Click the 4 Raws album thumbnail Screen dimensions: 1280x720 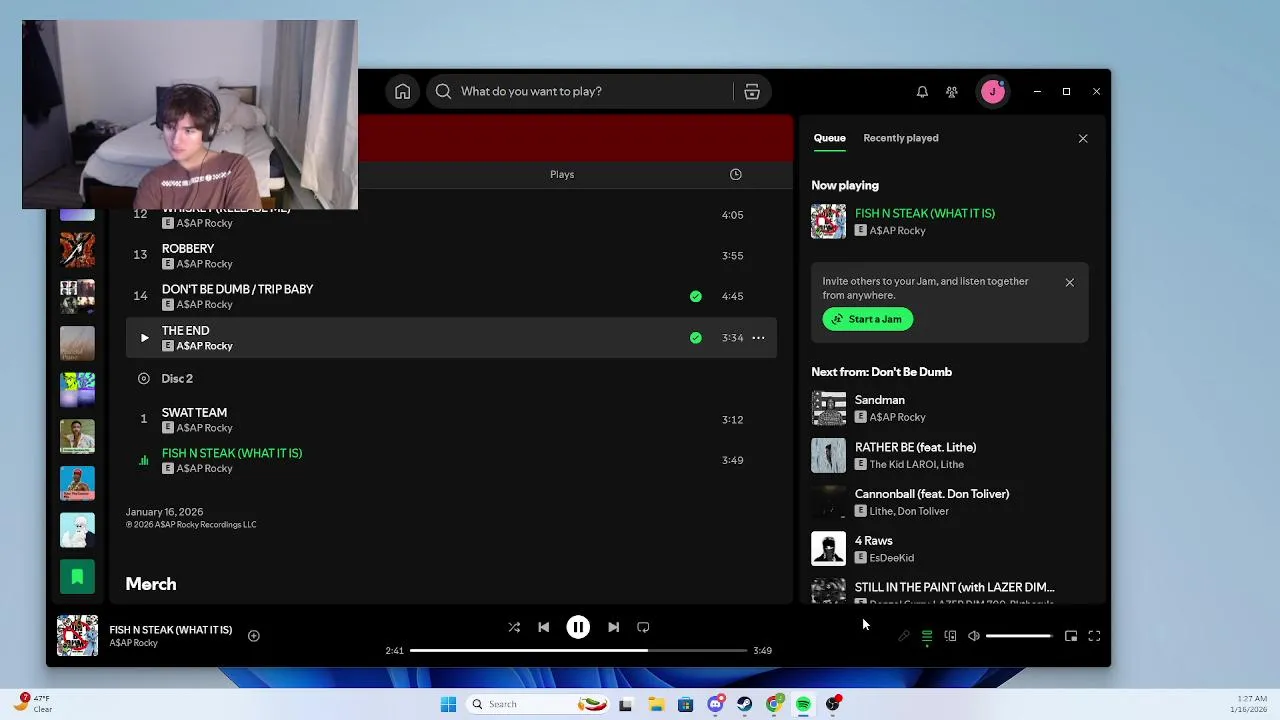click(828, 549)
